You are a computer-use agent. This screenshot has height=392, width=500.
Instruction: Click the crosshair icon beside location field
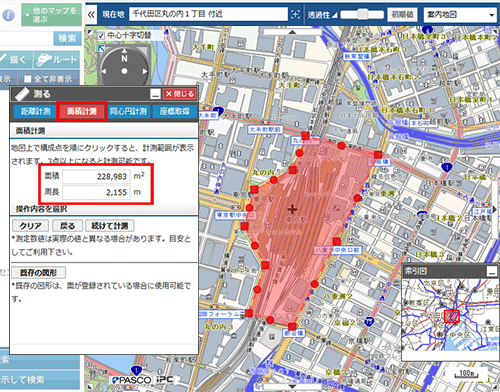(x=295, y=14)
